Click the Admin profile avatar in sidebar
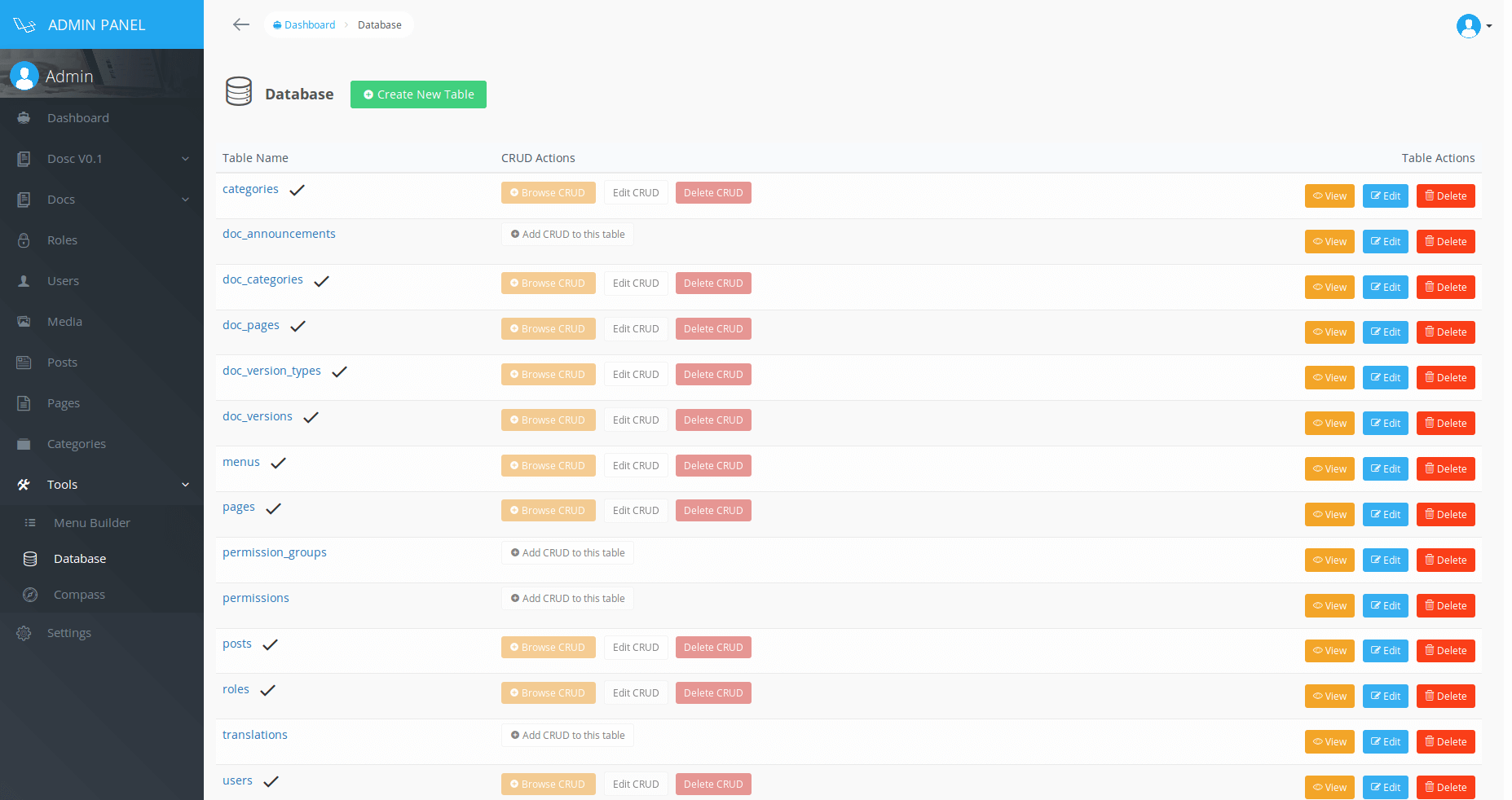The height and width of the screenshot is (800, 1512). tap(24, 76)
